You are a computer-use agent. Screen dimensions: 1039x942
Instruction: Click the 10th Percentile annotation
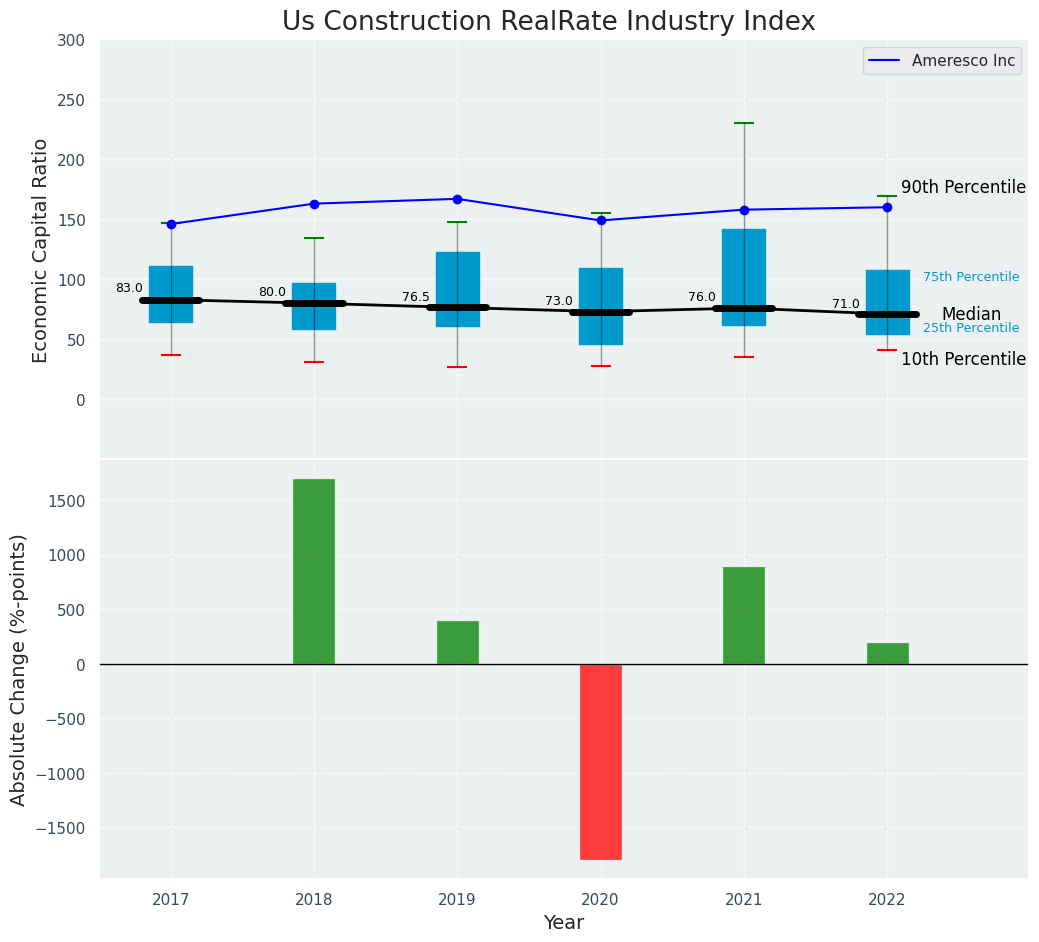[963, 359]
